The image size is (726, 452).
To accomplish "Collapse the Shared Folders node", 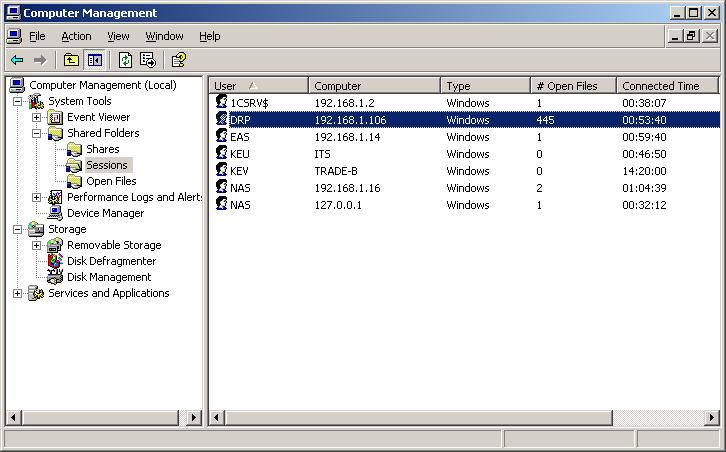I will pyautogui.click(x=37, y=133).
